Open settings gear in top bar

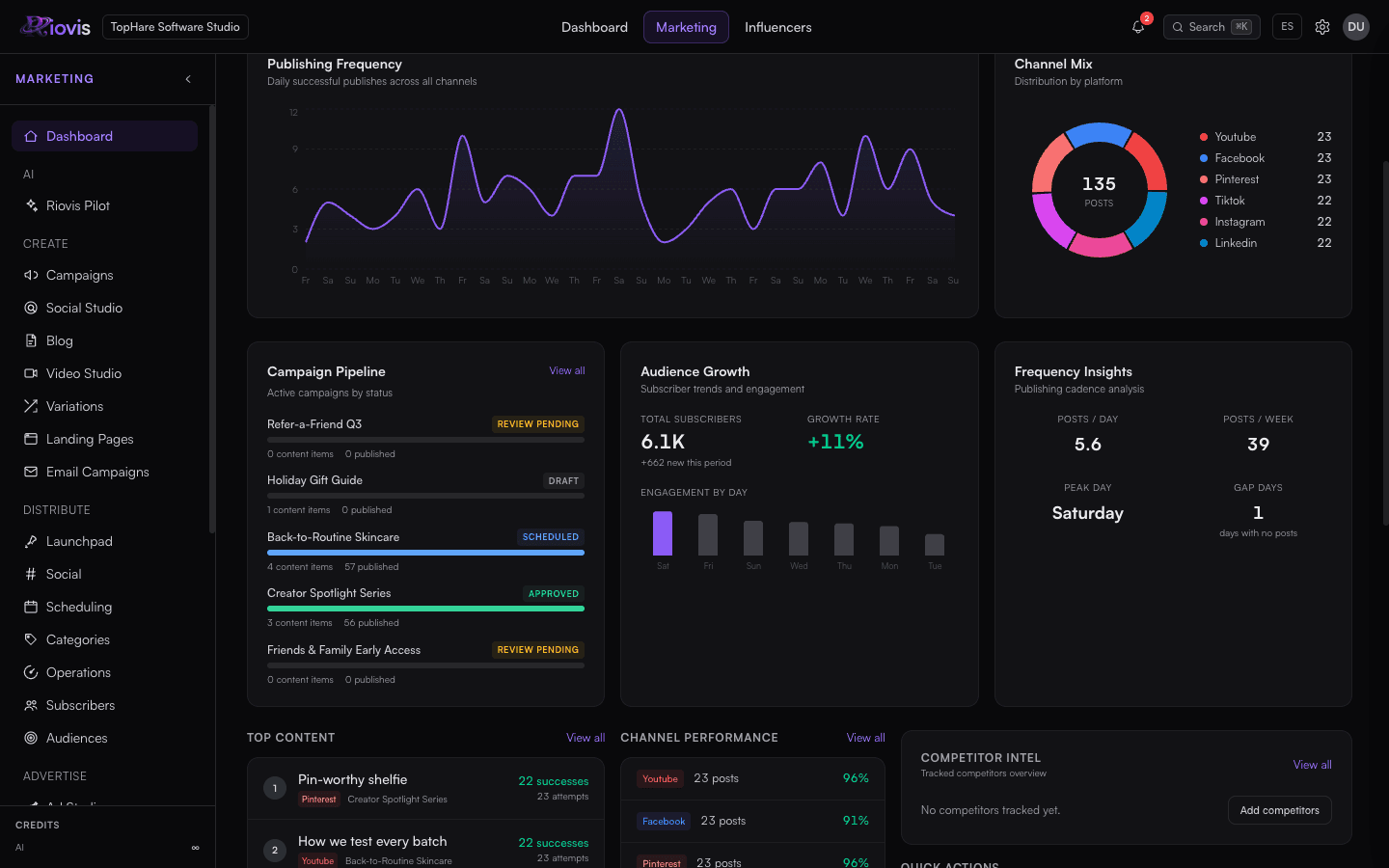pos(1322,27)
